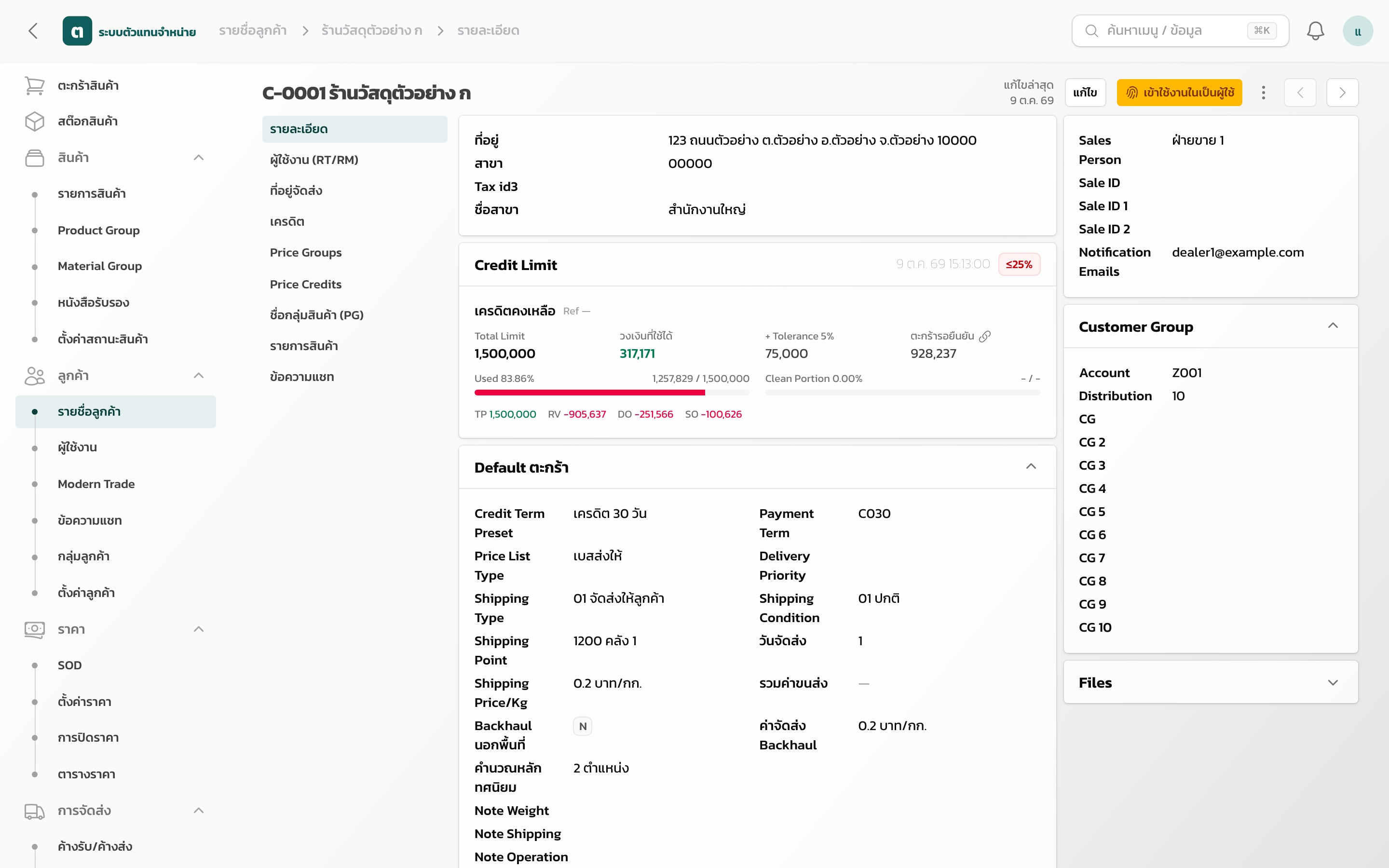This screenshot has width=1389, height=868.
Task: Open the Price Credits tab
Action: (x=354, y=284)
